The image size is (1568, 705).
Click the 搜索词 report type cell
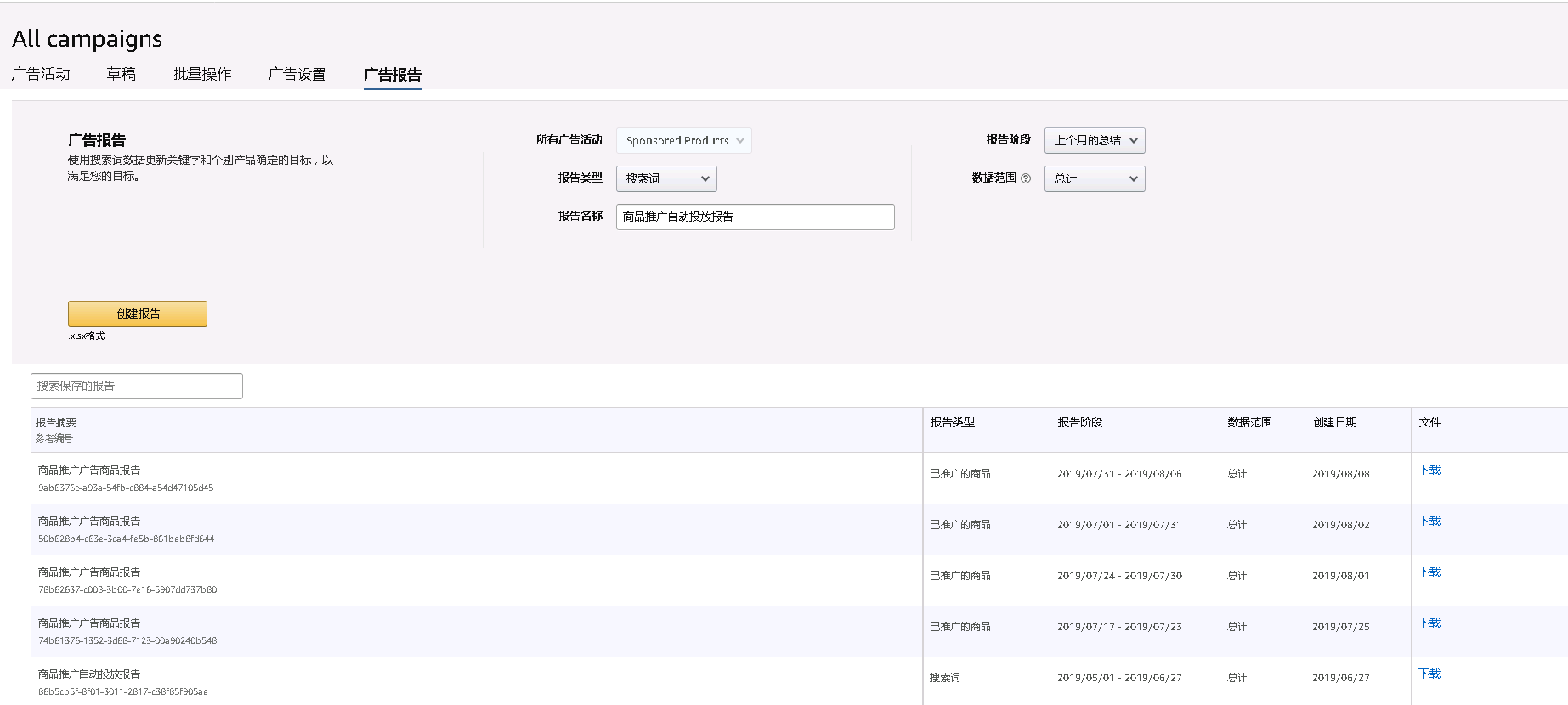point(945,678)
